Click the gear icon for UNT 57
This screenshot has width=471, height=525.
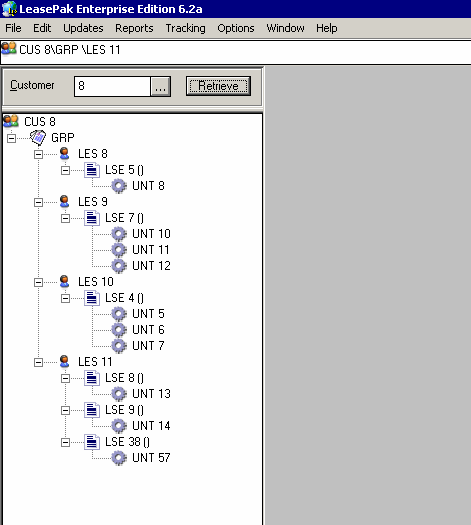pyautogui.click(x=119, y=458)
